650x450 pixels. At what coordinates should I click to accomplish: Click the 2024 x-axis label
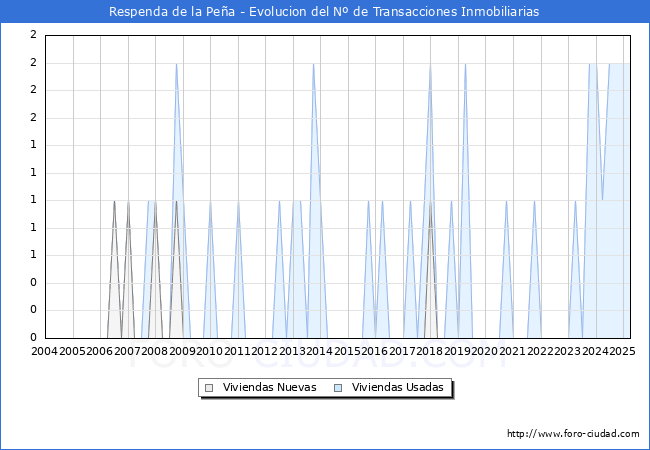pos(595,351)
